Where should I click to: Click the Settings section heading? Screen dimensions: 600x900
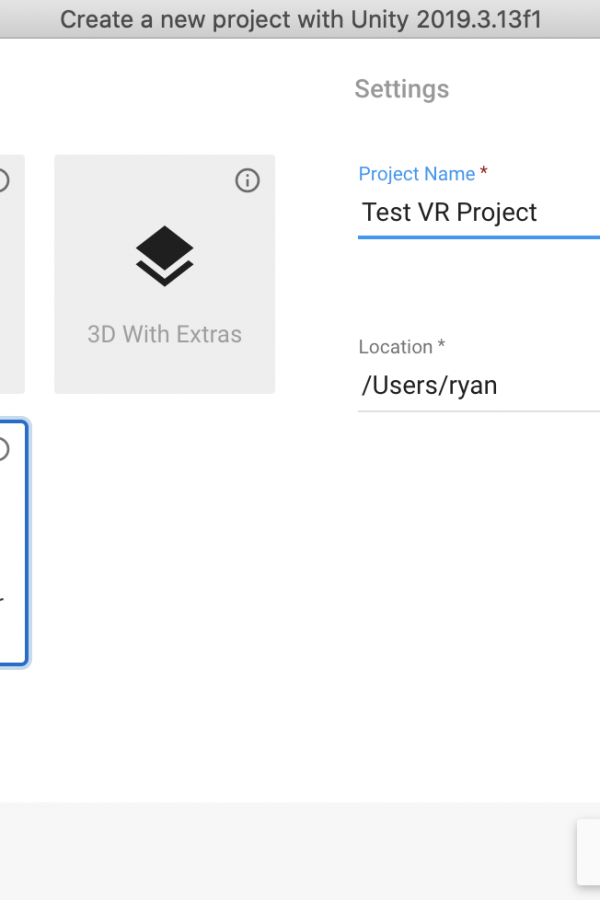pyautogui.click(x=402, y=89)
